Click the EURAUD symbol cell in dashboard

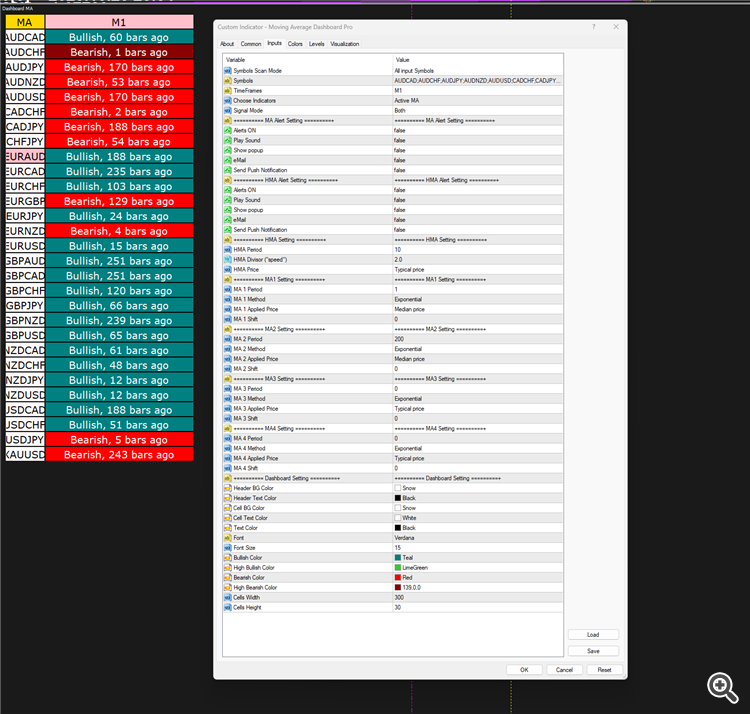tap(25, 156)
